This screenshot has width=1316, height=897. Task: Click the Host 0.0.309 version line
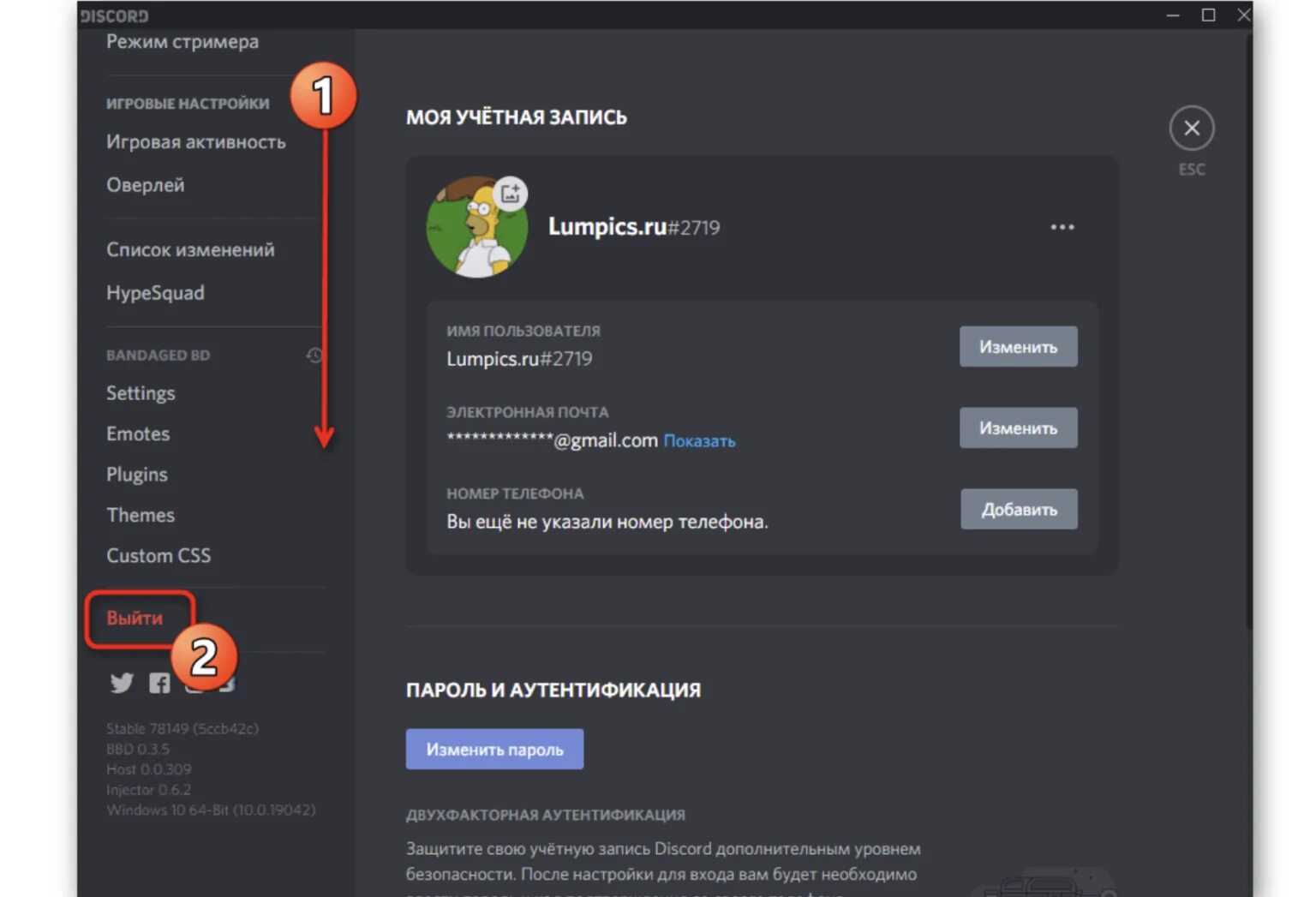148,769
